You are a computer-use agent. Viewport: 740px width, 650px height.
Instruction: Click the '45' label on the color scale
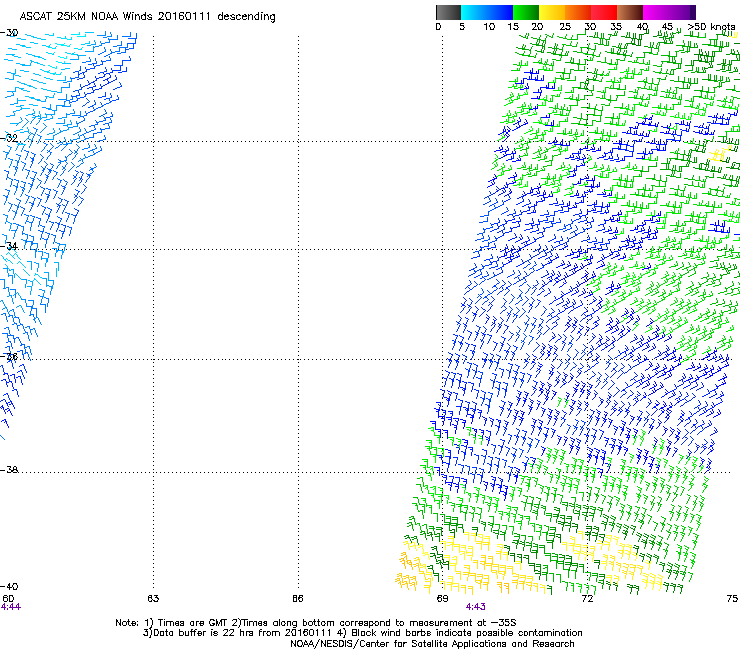point(667,27)
